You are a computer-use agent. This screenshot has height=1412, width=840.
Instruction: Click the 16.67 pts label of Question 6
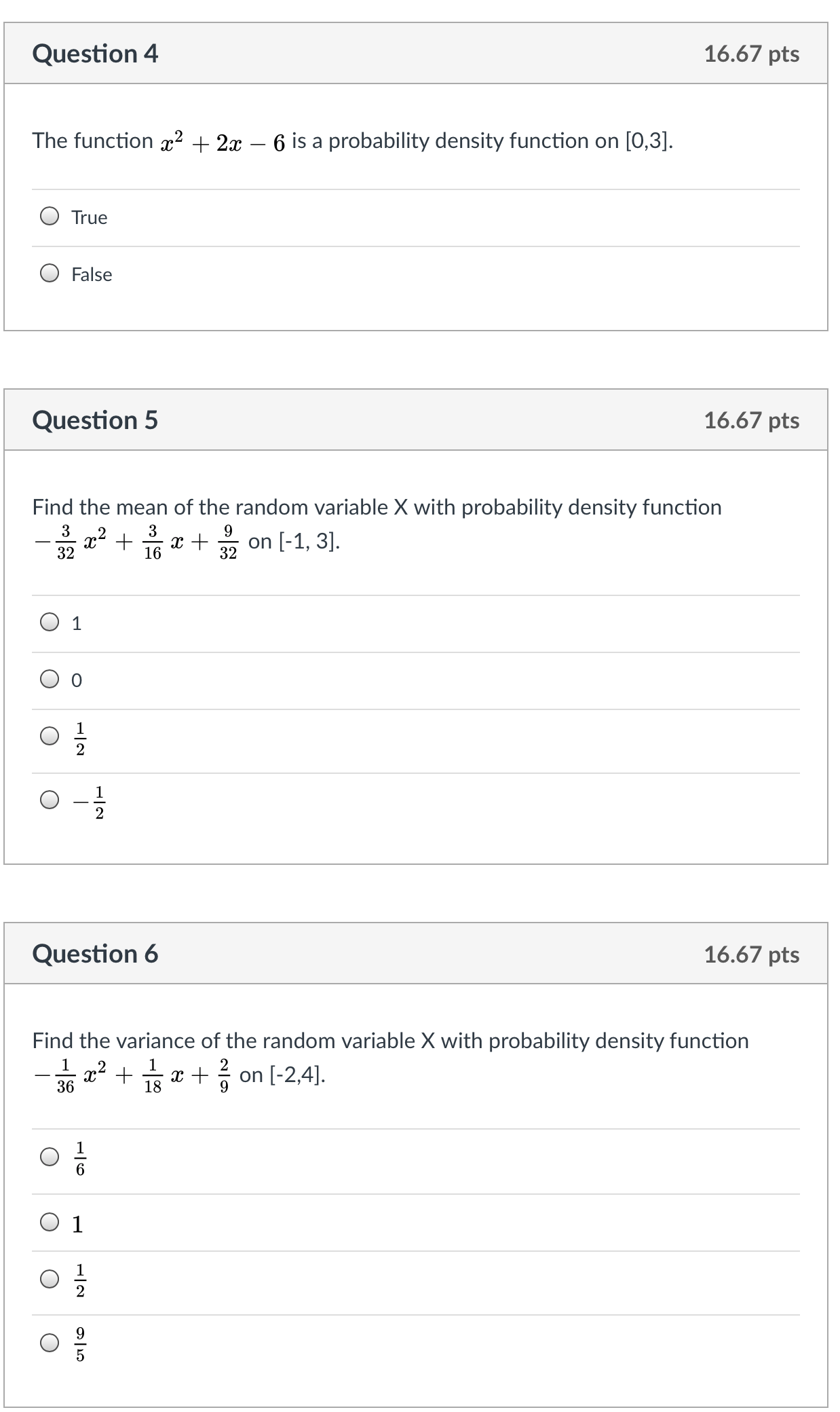(751, 954)
